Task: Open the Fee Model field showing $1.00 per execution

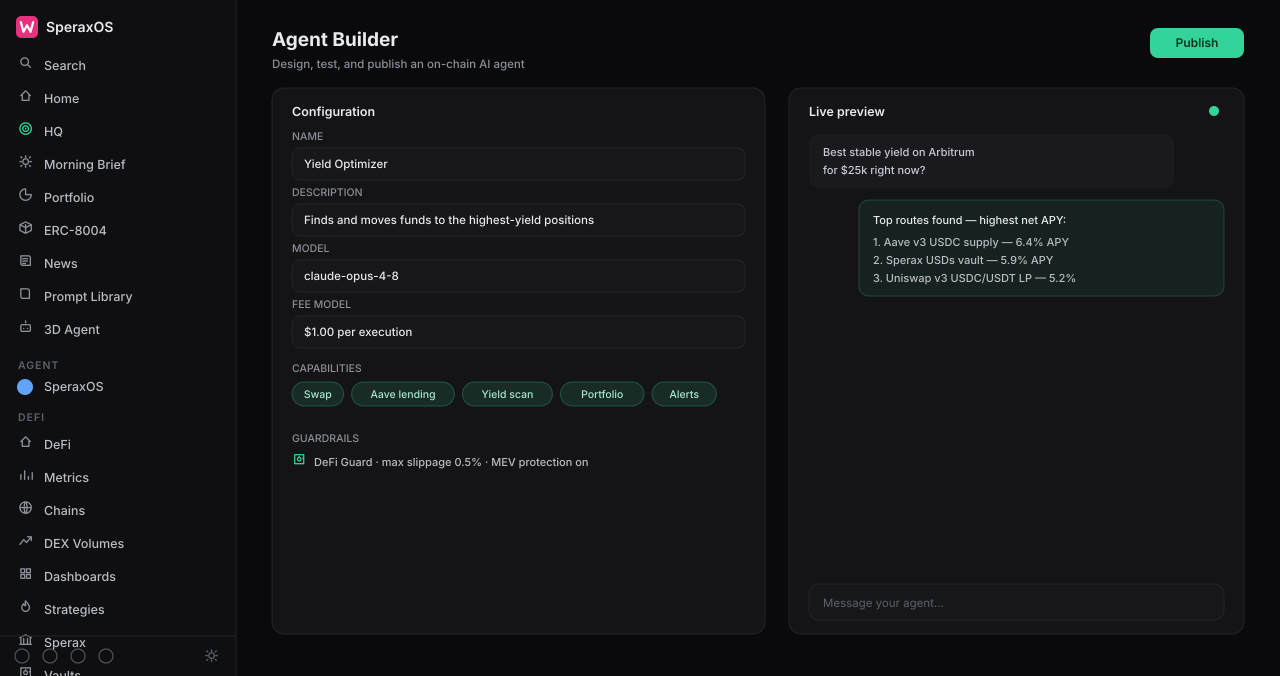Action: tap(518, 332)
